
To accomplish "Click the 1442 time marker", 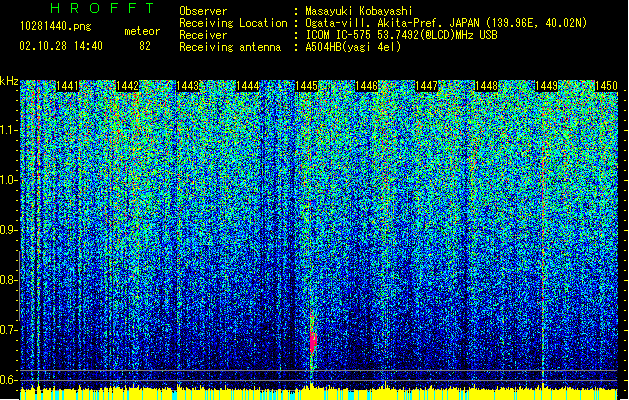I will coord(127,86).
